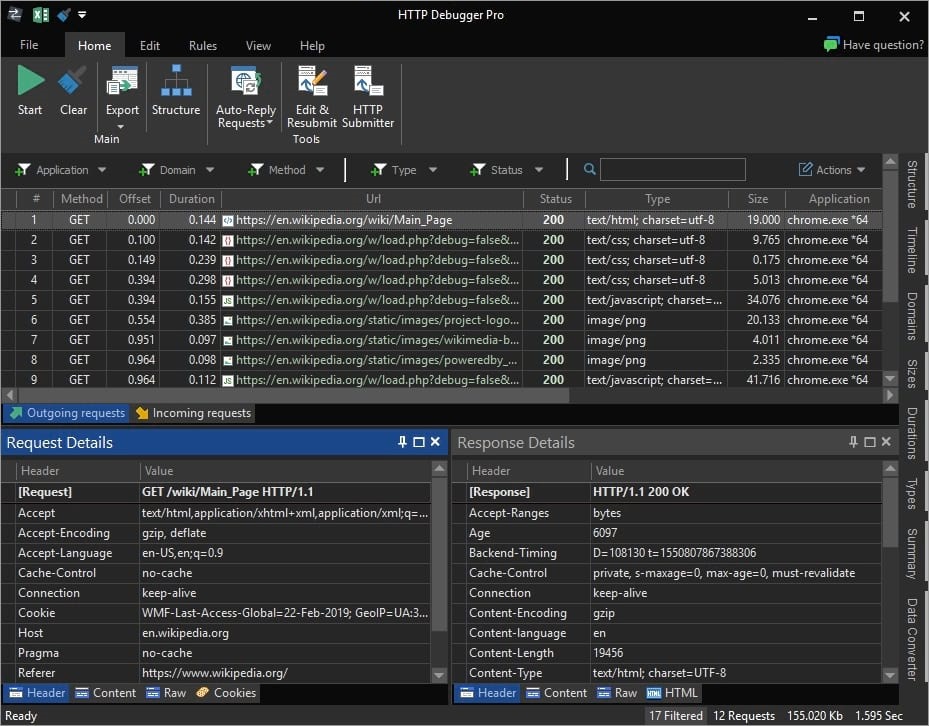Image resolution: width=929 pixels, height=726 pixels.
Task: Switch to Incoming requests tab
Action: pos(193,413)
